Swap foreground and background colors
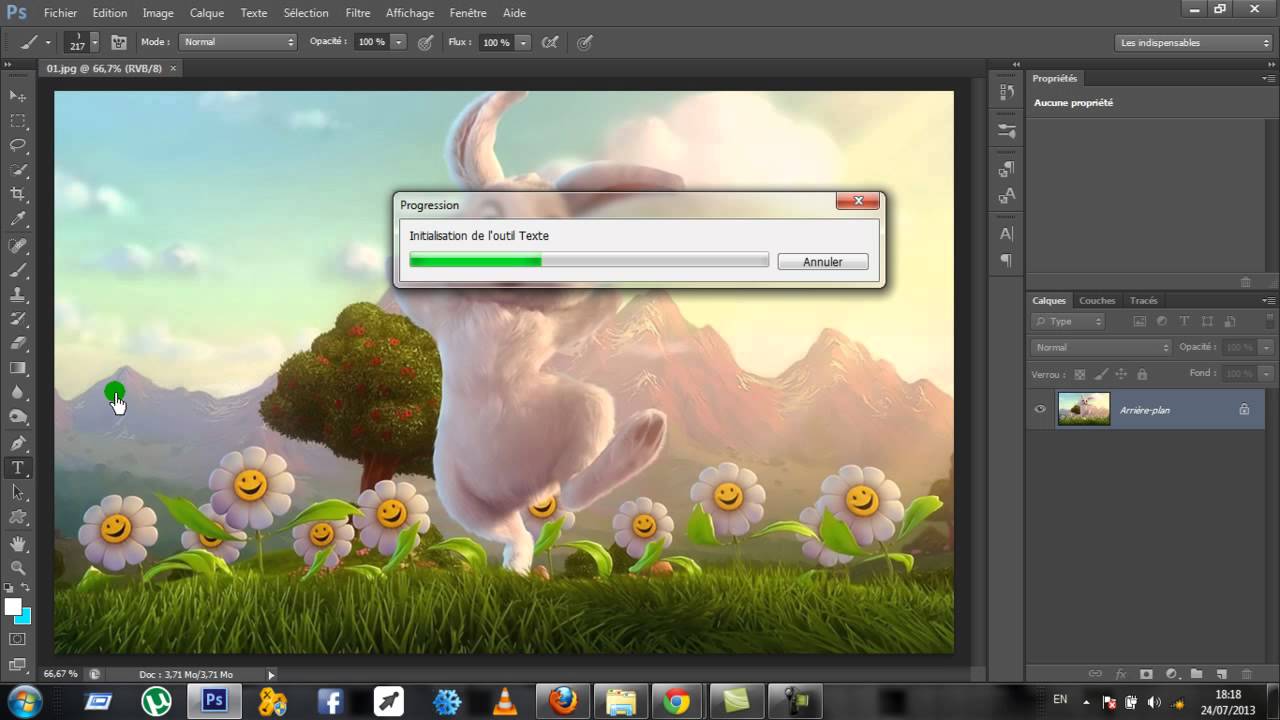This screenshot has height=720, width=1280. (x=27, y=588)
